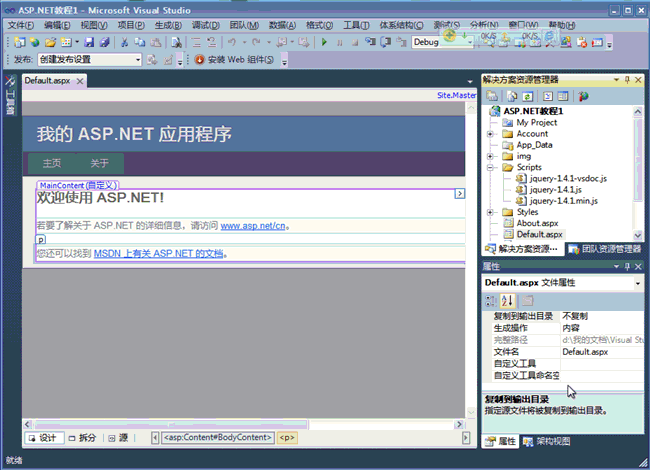Screen dimensions: 650x470
Task: Click the 文件名 property value Default.aspx
Action: (602, 352)
